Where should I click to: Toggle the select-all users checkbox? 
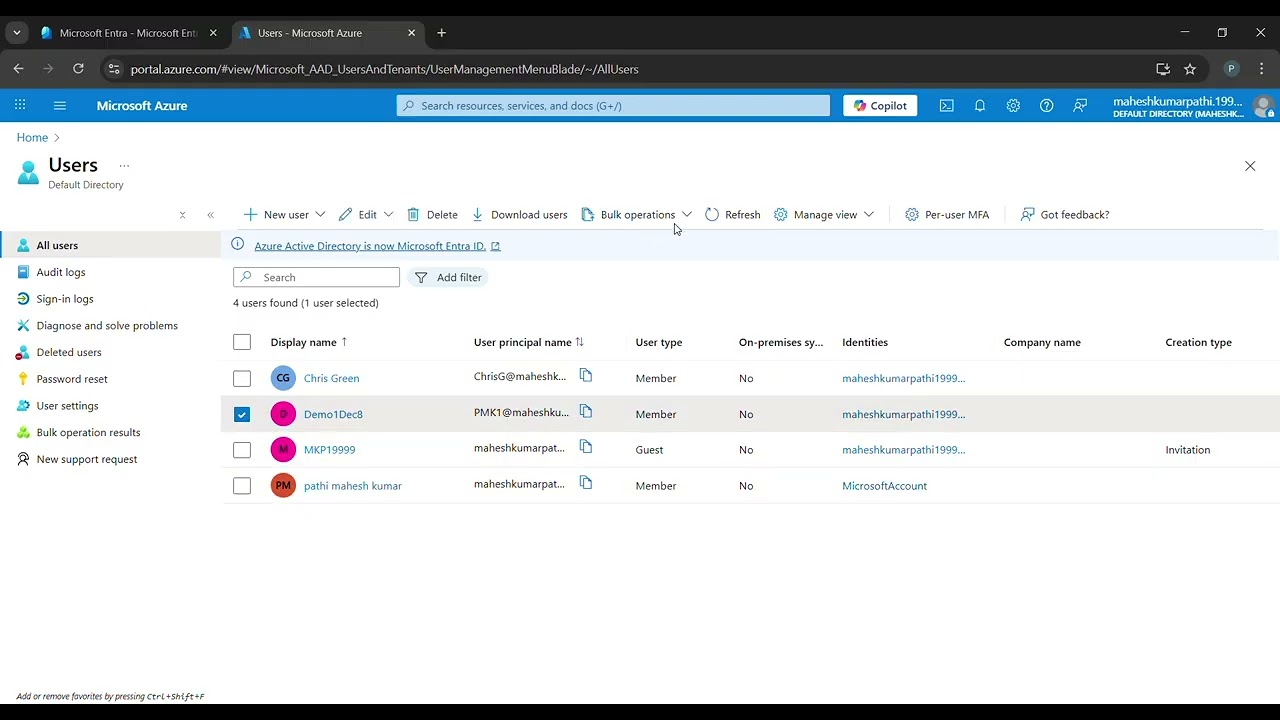[242, 342]
